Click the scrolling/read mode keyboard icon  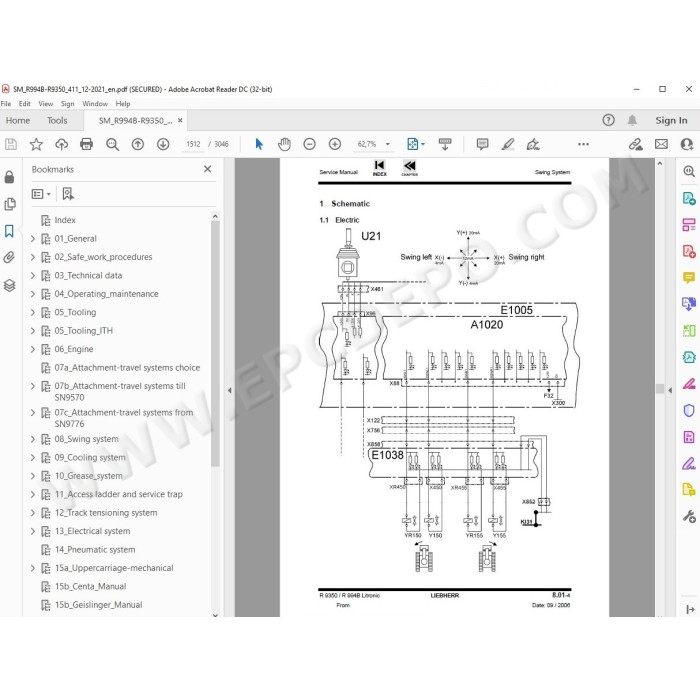coord(445,144)
